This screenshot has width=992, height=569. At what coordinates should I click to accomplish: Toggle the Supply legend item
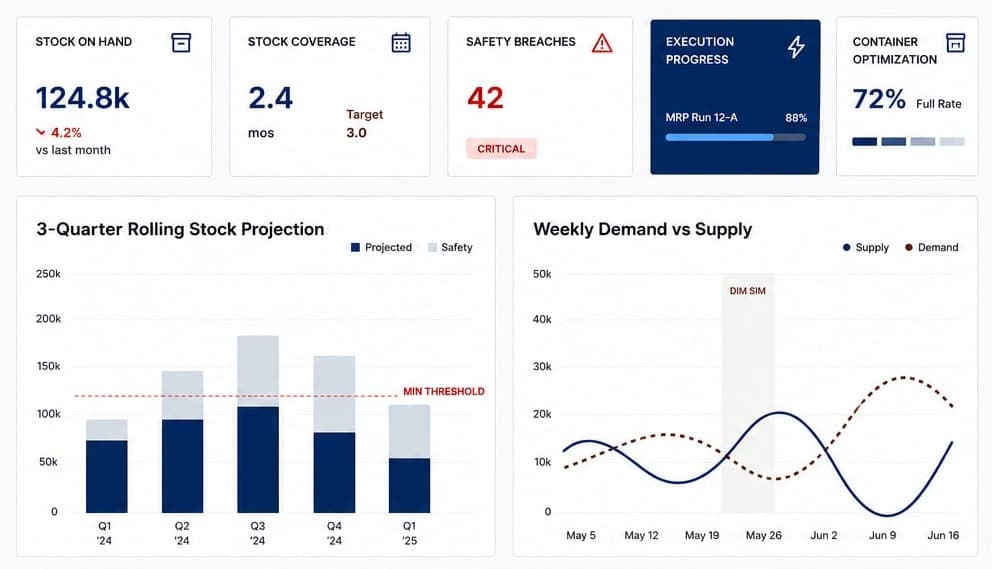coord(865,247)
